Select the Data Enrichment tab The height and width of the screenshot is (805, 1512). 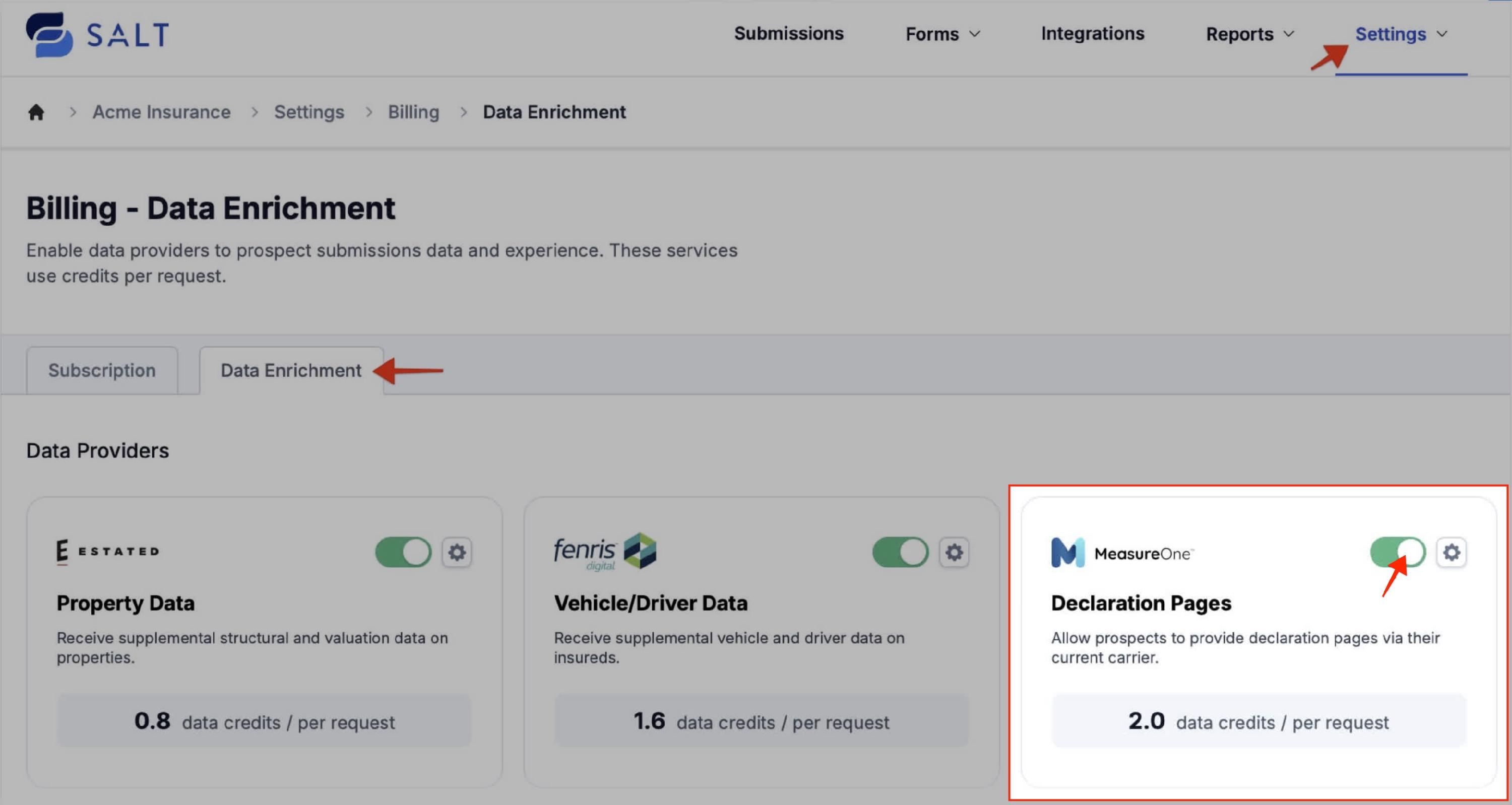(x=290, y=370)
